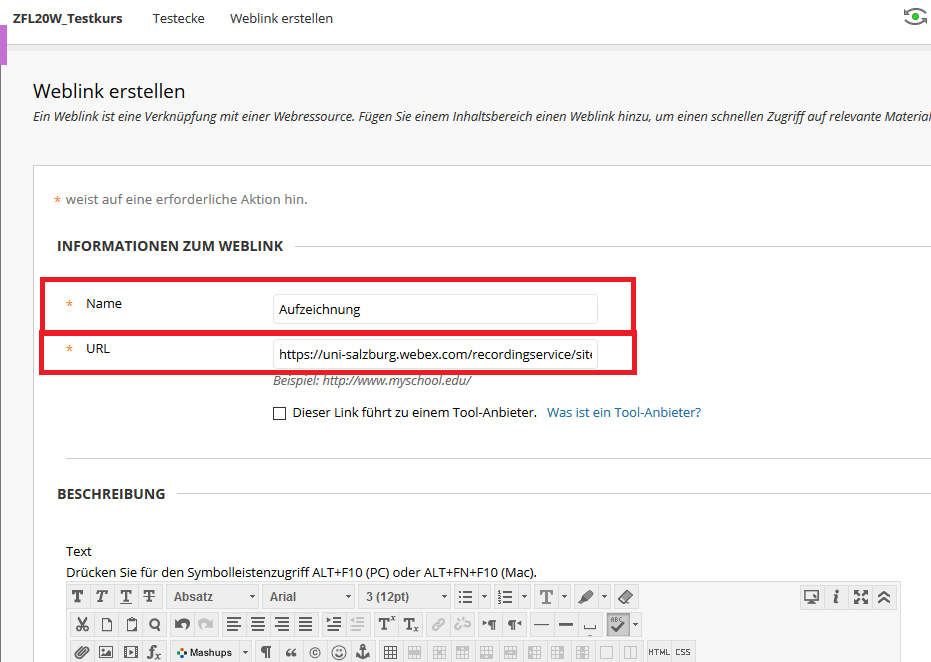Center align the text
The height and width of the screenshot is (662, 931).
point(258,625)
